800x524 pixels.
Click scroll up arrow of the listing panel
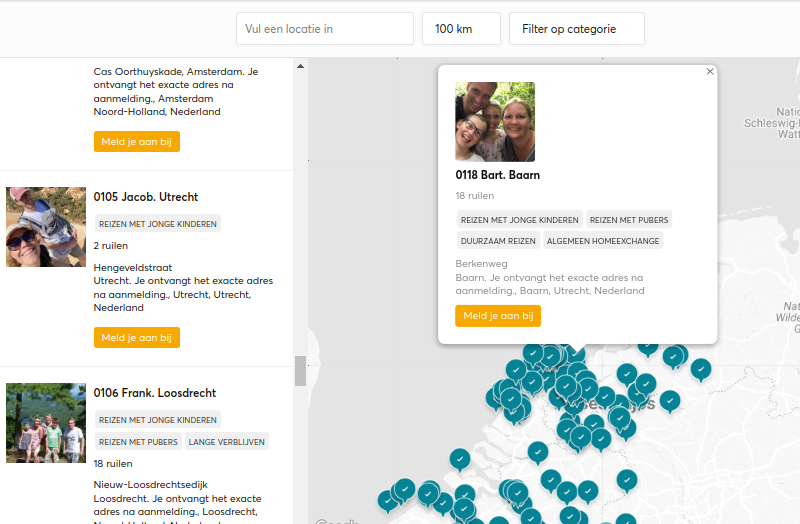pos(301,66)
